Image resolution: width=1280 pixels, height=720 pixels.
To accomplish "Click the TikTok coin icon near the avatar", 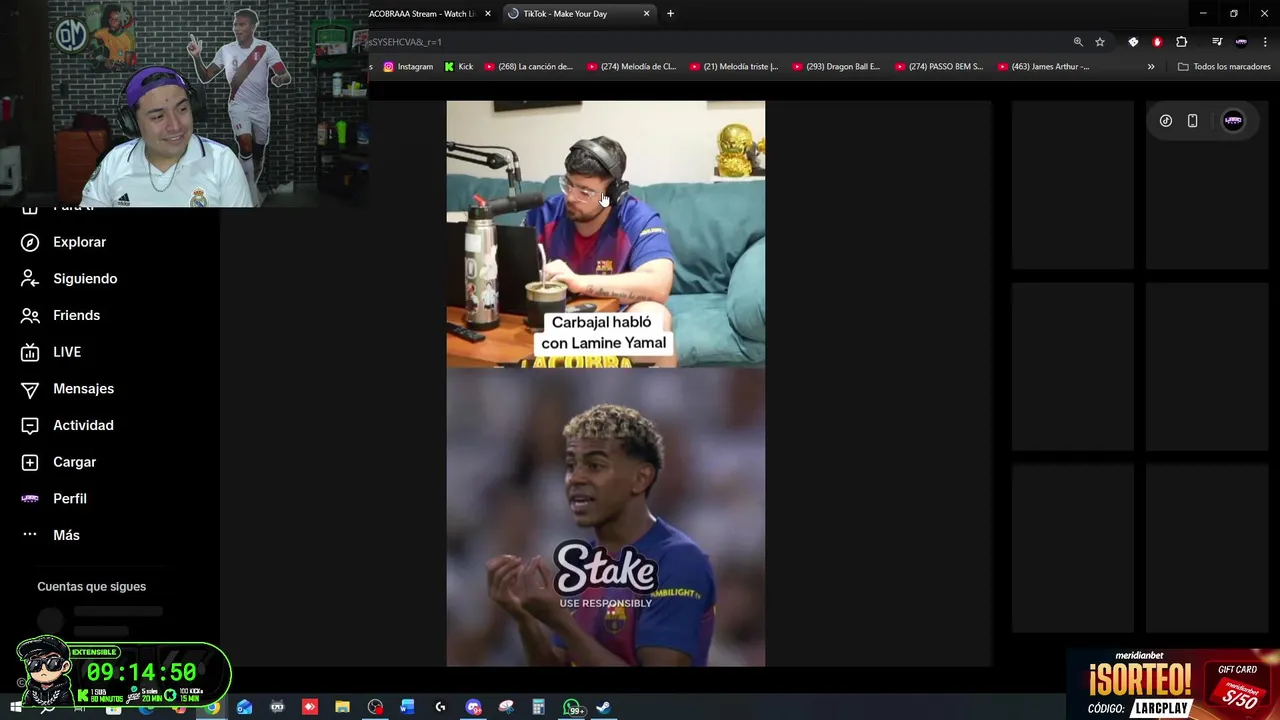I will point(1166,121).
